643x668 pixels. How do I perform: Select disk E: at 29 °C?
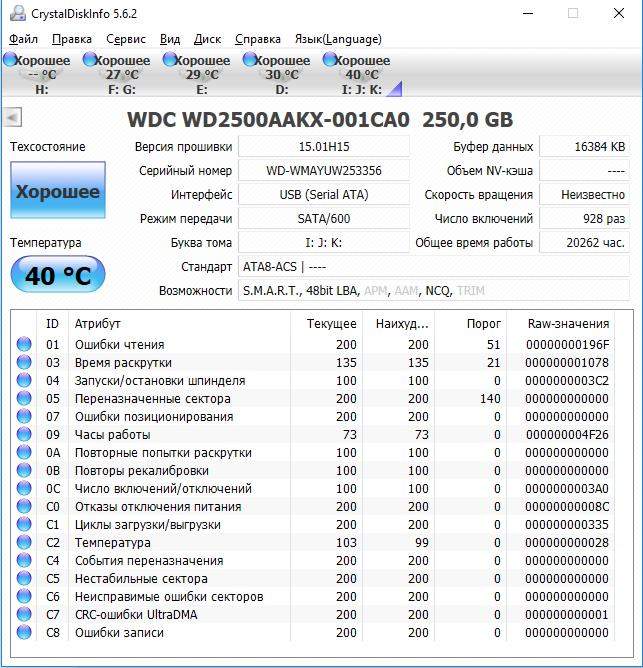198,74
